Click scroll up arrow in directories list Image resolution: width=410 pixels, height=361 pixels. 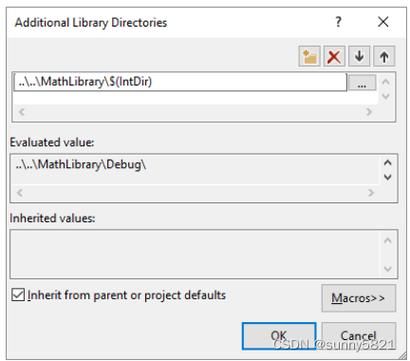pos(386,81)
